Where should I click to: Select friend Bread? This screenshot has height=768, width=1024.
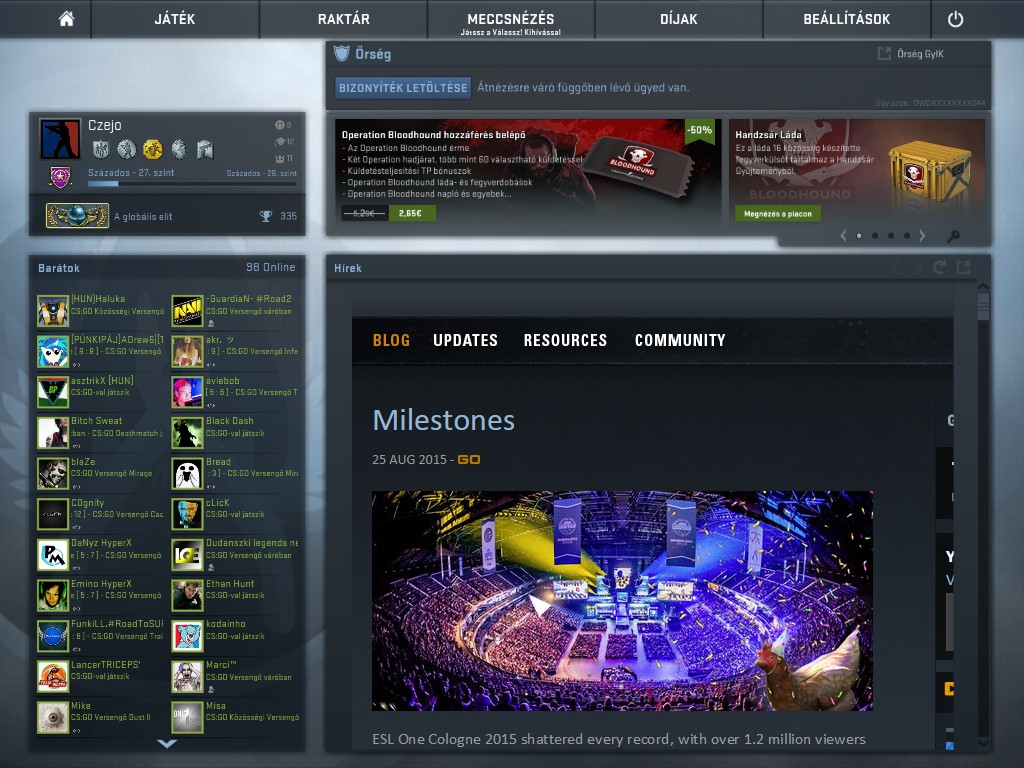(236, 473)
